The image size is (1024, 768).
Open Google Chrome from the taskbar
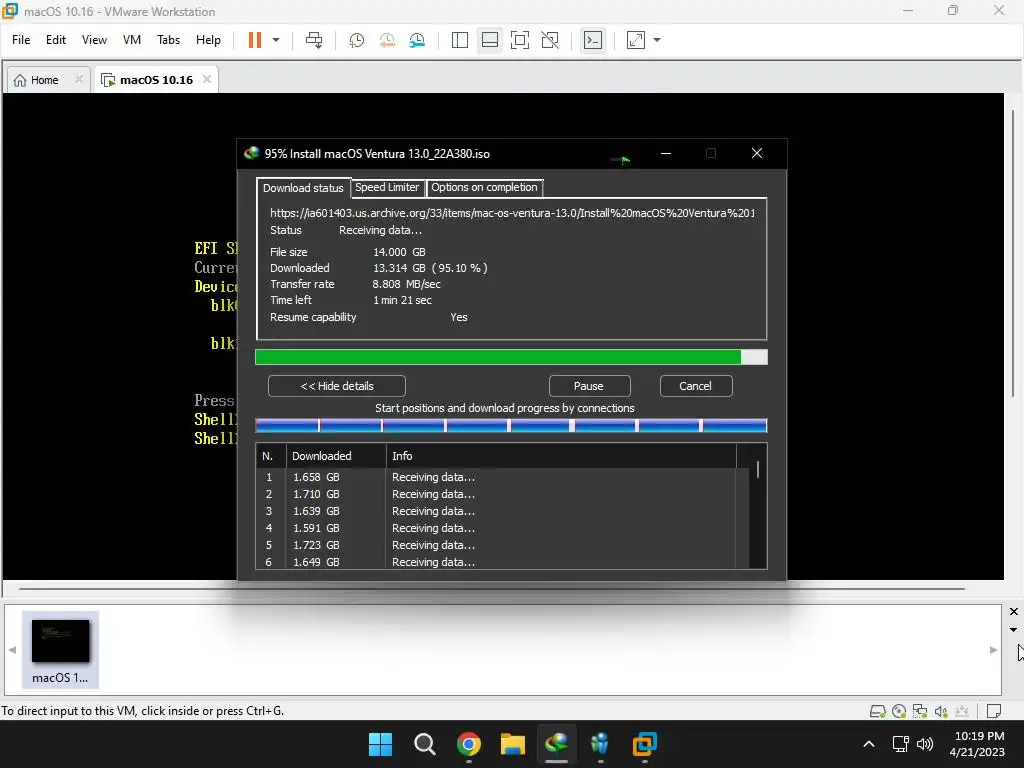point(468,744)
